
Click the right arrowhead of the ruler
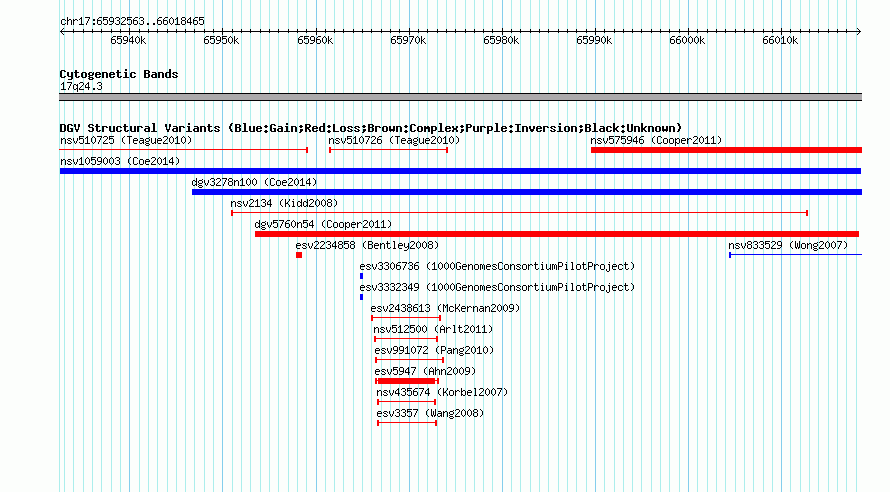859,32
